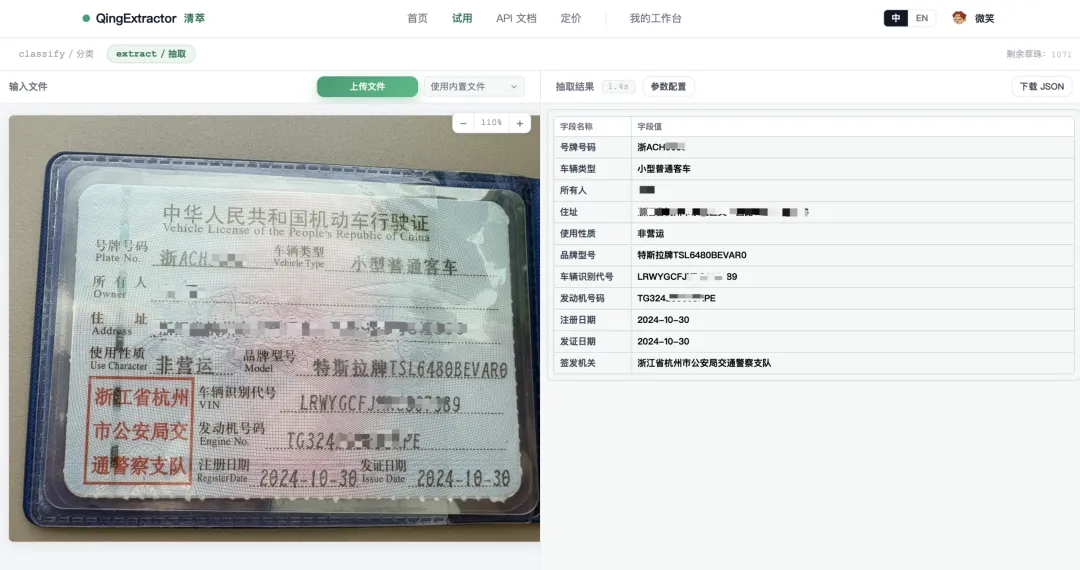Select the 品牌型号 field name cell
Screen dimensions: 1080x570
[x=592, y=255]
